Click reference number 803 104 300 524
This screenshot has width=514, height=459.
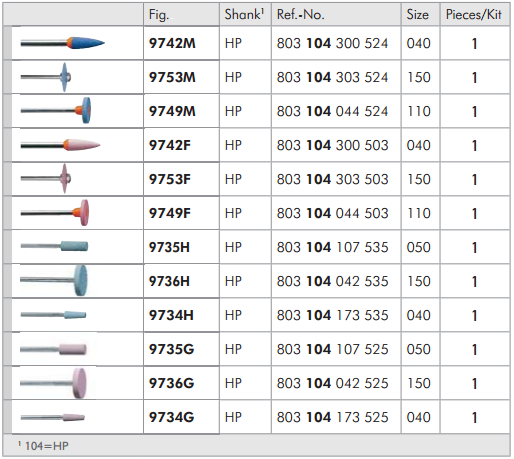[332, 43]
